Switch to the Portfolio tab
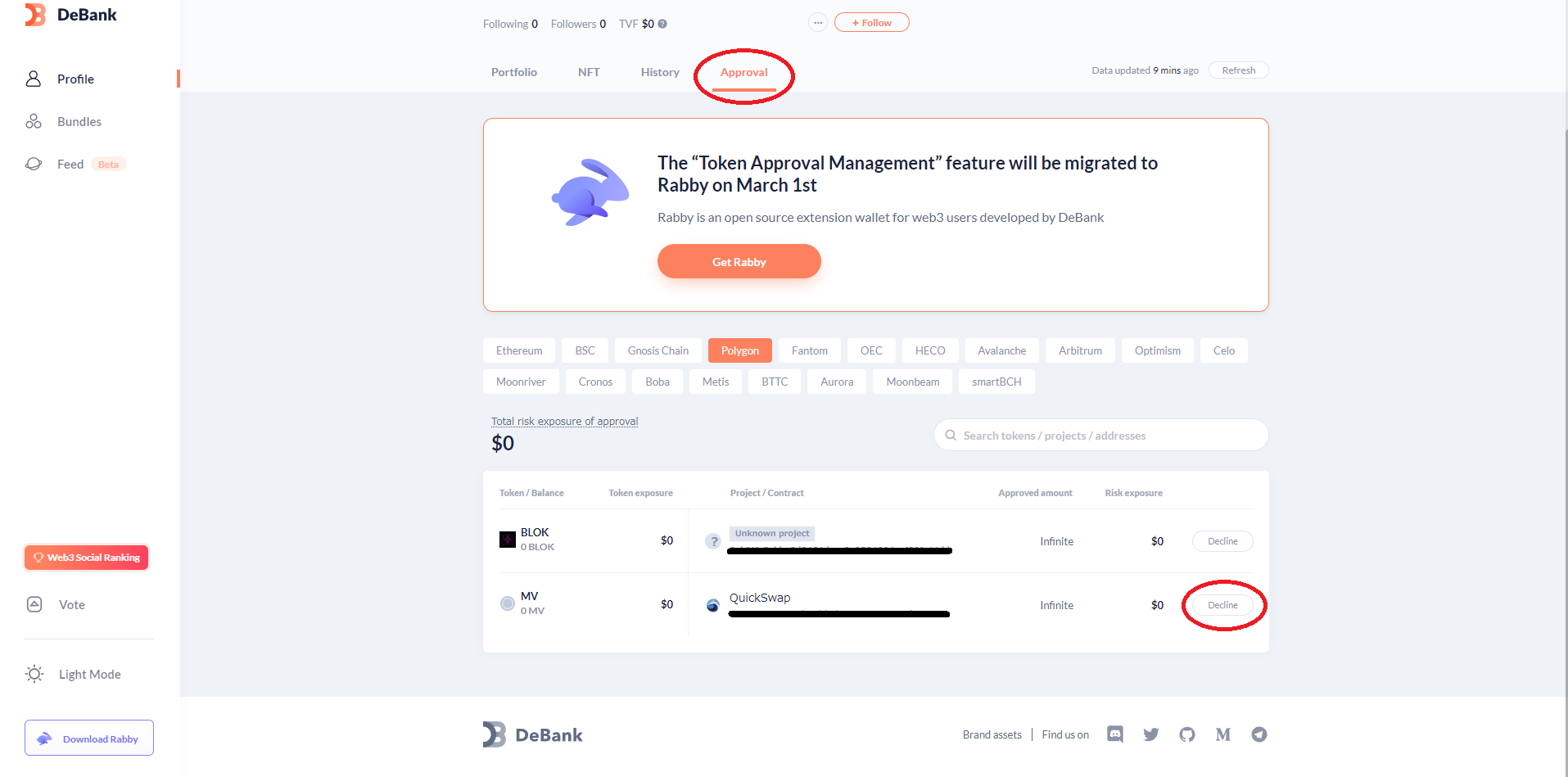The height and width of the screenshot is (777, 1568). click(514, 72)
